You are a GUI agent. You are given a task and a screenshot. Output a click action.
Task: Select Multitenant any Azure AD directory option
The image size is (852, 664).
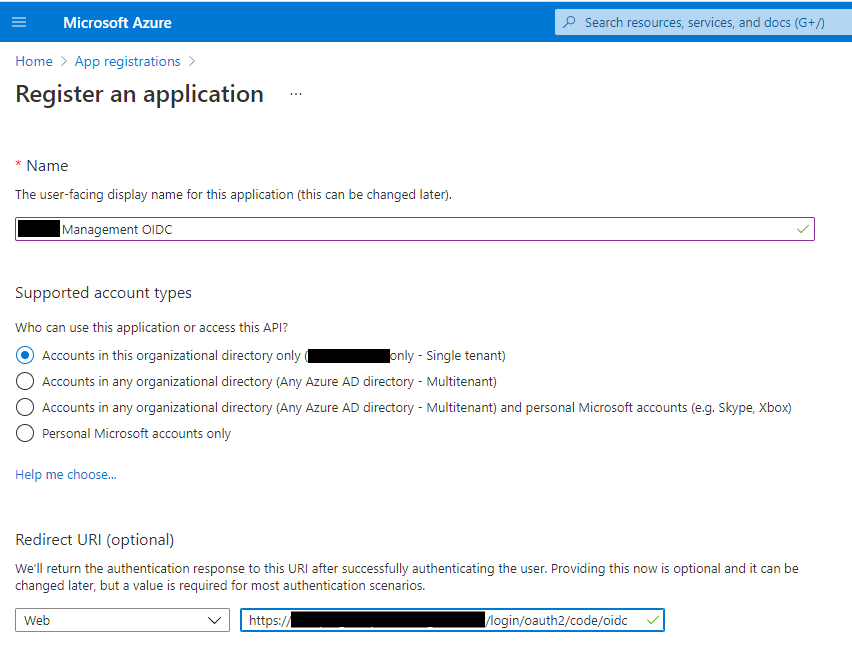pos(25,381)
